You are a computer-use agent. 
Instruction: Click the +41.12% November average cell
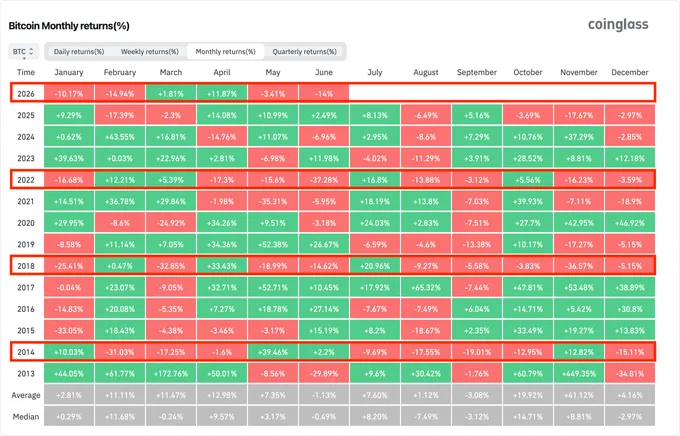(579, 395)
